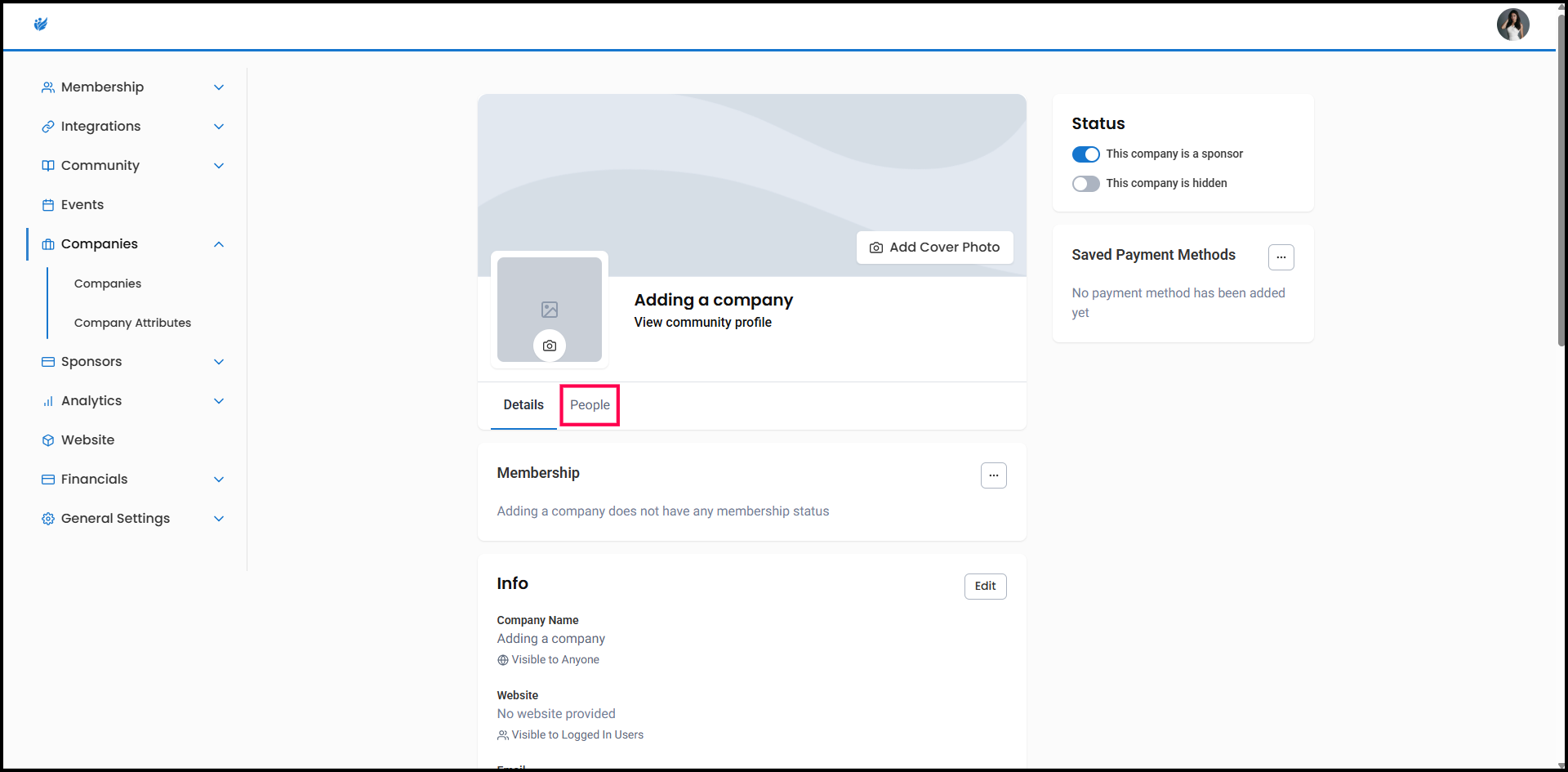Click the Events calendar icon in sidebar

[x=48, y=205]
